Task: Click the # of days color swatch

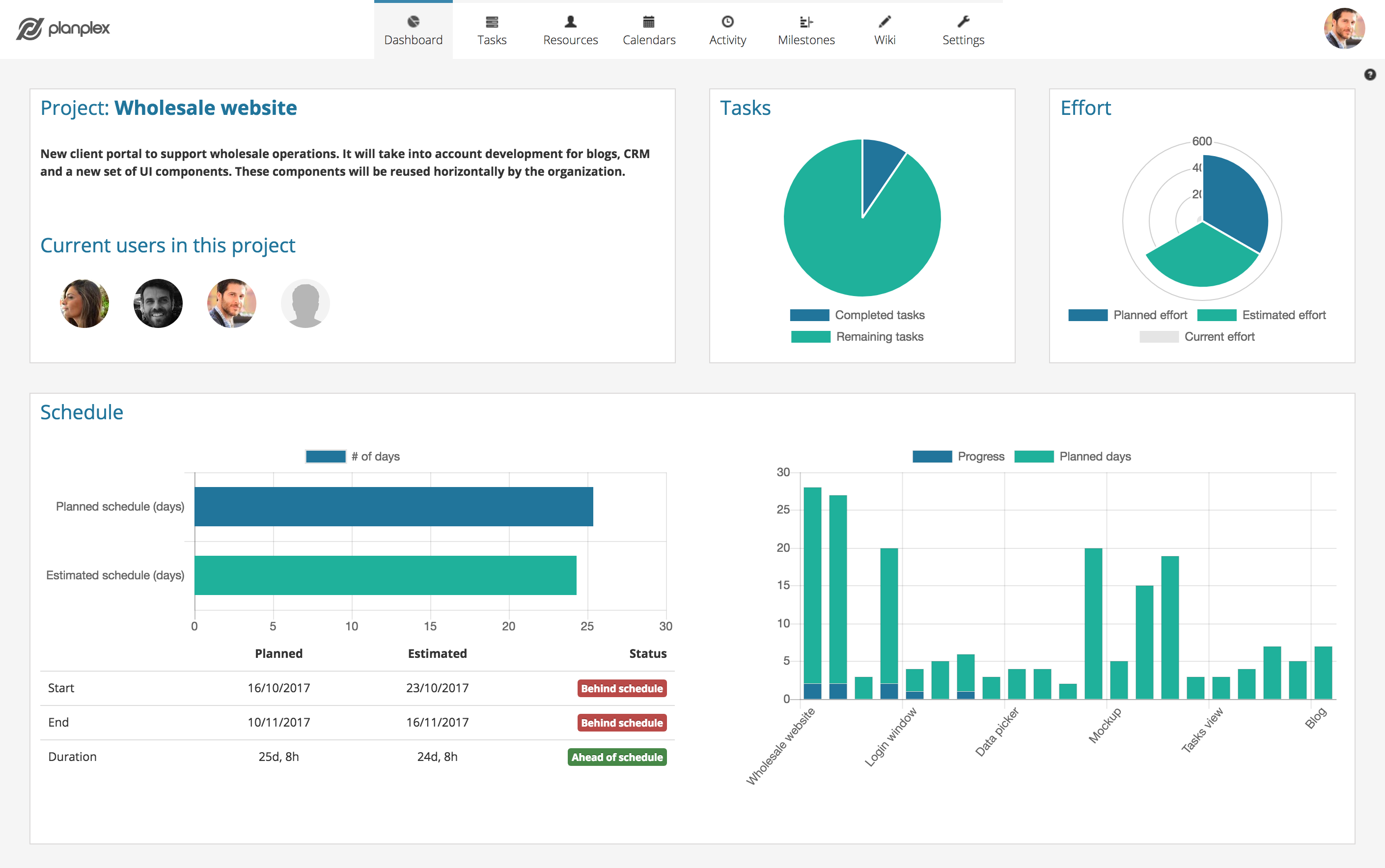Action: (x=326, y=457)
